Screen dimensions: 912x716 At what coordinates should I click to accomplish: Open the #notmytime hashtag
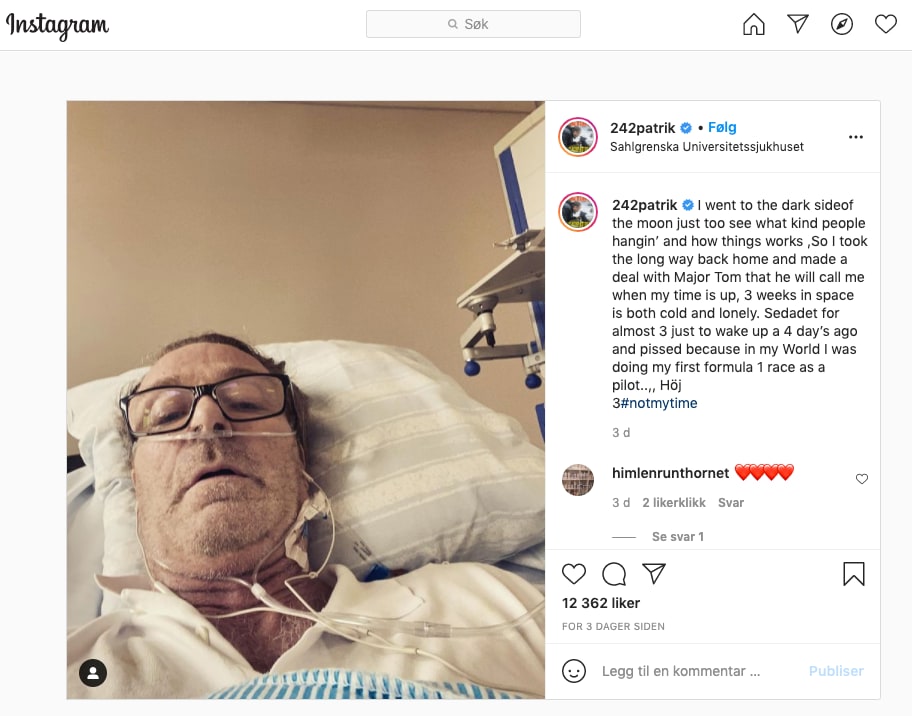tap(658, 403)
